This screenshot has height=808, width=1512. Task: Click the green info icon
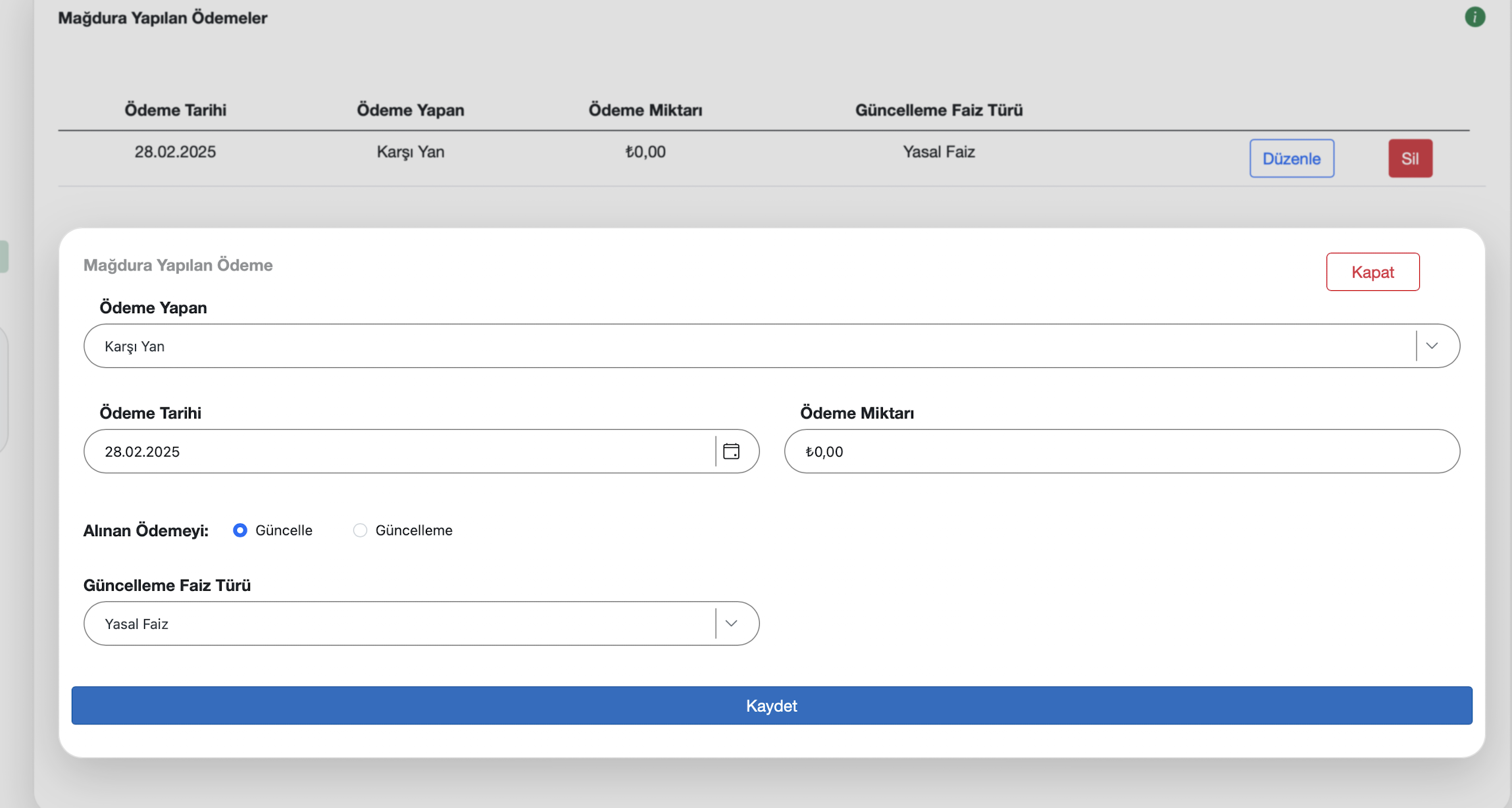pos(1474,17)
